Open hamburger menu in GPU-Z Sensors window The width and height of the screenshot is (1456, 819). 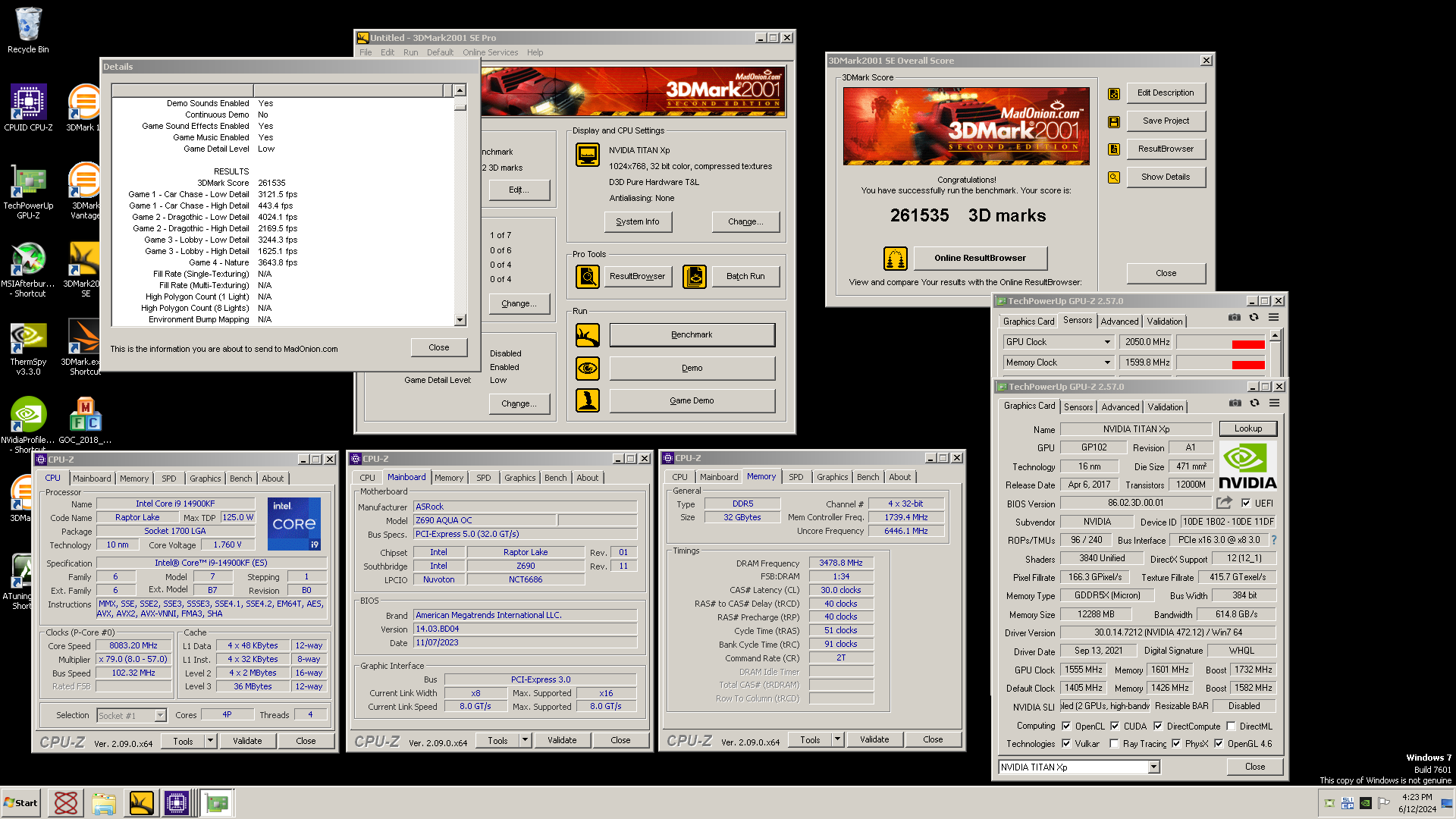point(1274,318)
